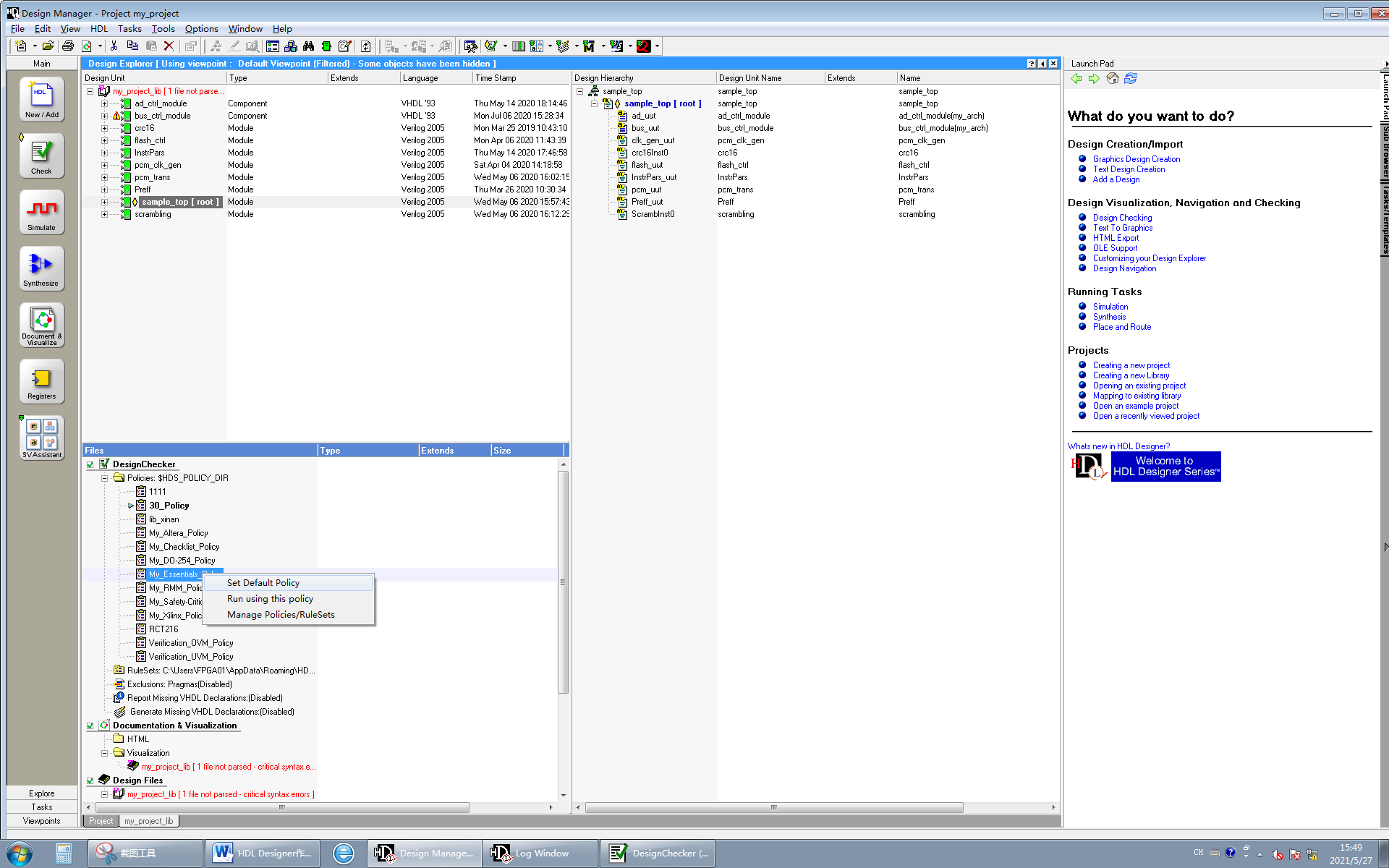Toggle the Design Files checkbox
The image size is (1389, 868).
pyautogui.click(x=90, y=780)
